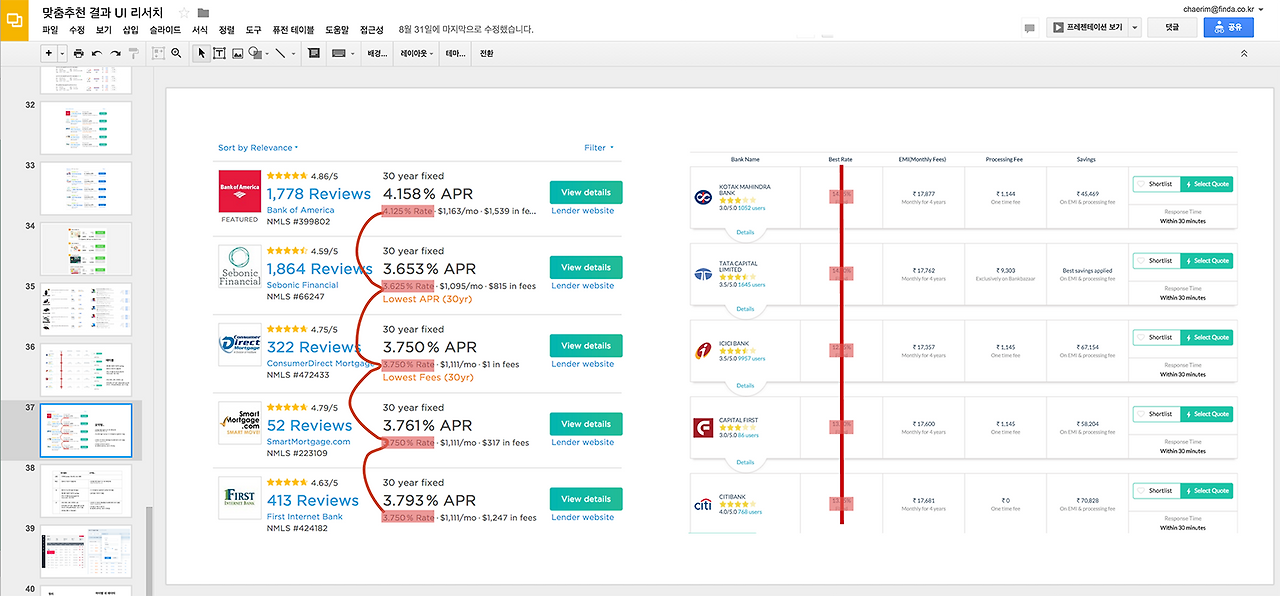1280x596 pixels.
Task: Click the 배경... background button
Action: 376,53
